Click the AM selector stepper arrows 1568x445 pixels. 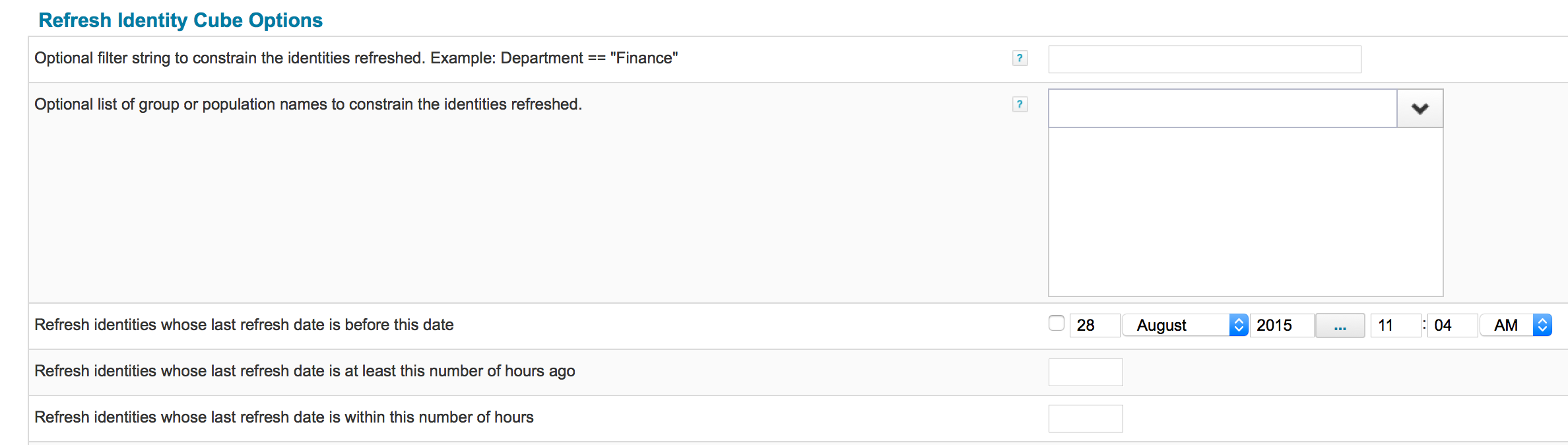[1542, 325]
